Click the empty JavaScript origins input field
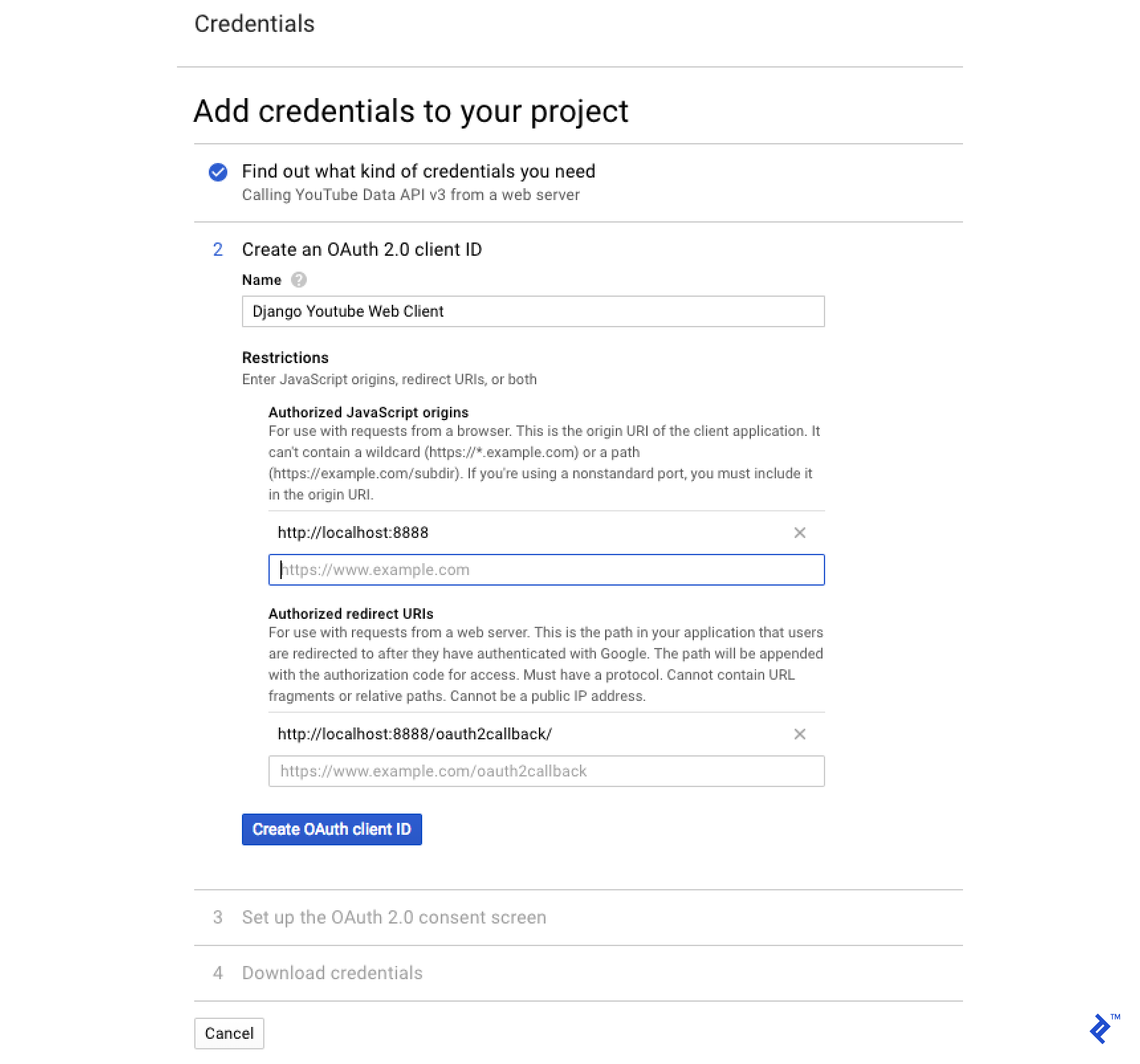The width and height of the screenshot is (1140, 1064). [x=546, y=569]
